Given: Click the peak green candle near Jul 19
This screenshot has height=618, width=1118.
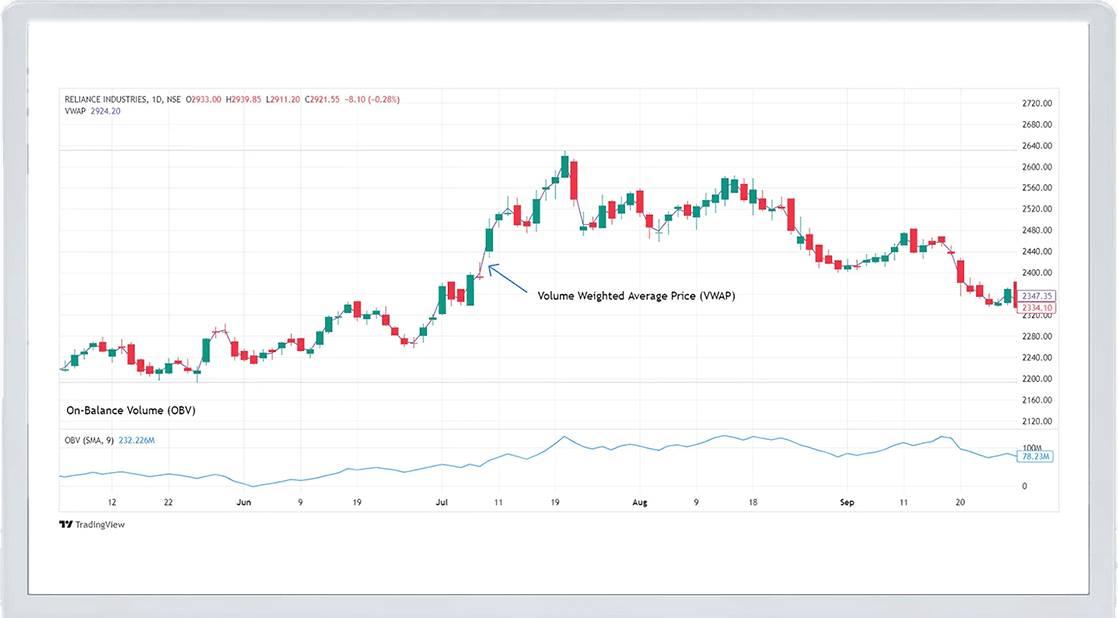Looking at the screenshot, I should [565, 167].
